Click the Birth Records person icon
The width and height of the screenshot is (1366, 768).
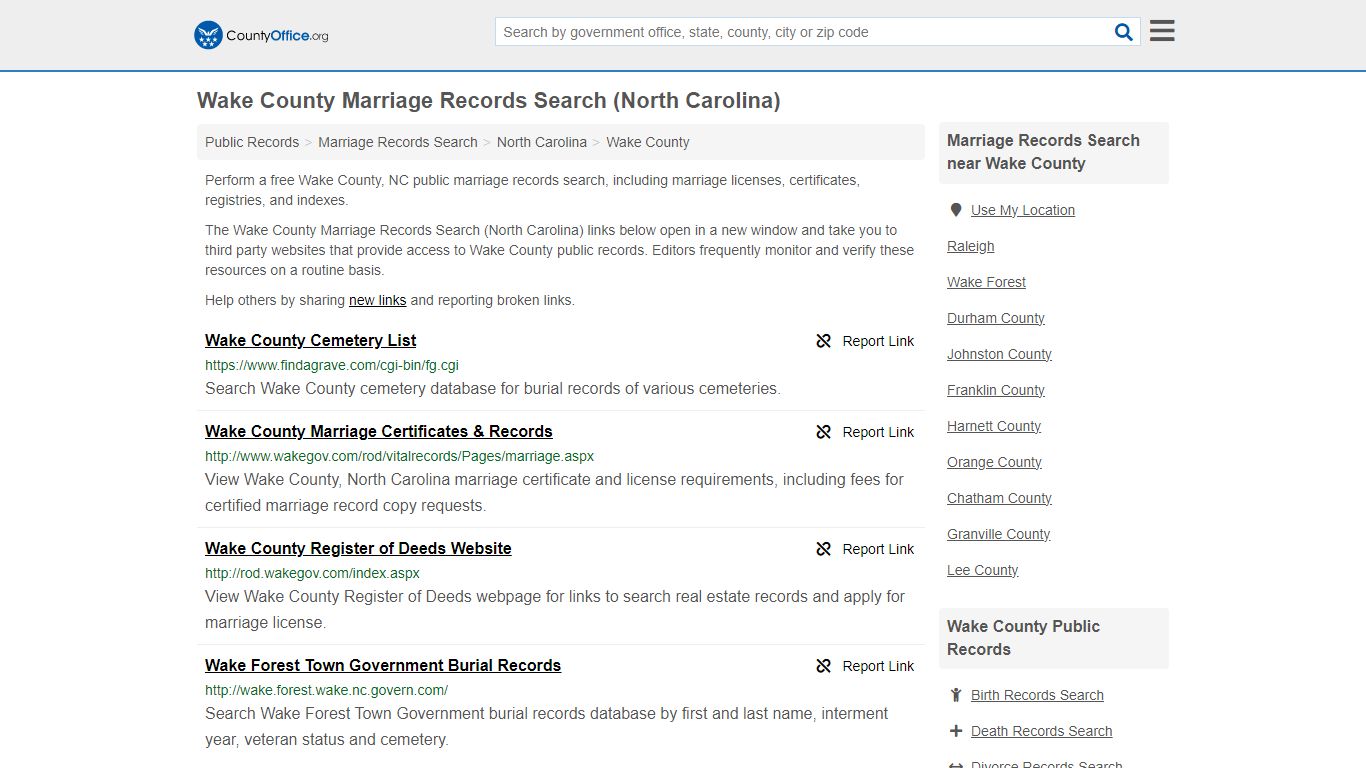click(x=956, y=695)
